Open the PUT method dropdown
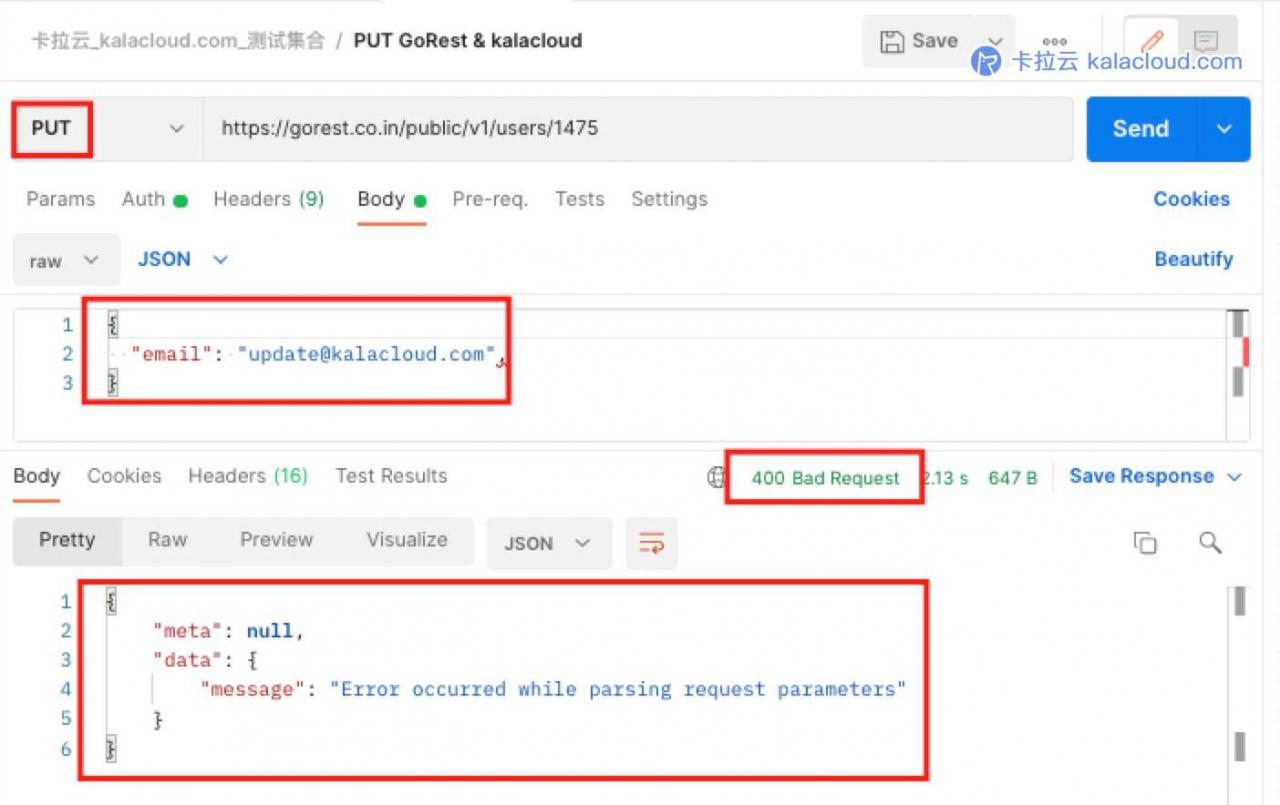 [107, 129]
